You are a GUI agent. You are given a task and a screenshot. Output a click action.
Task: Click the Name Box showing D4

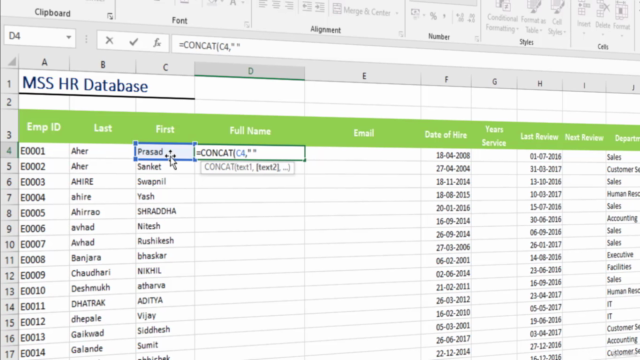pyautogui.click(x=36, y=36)
